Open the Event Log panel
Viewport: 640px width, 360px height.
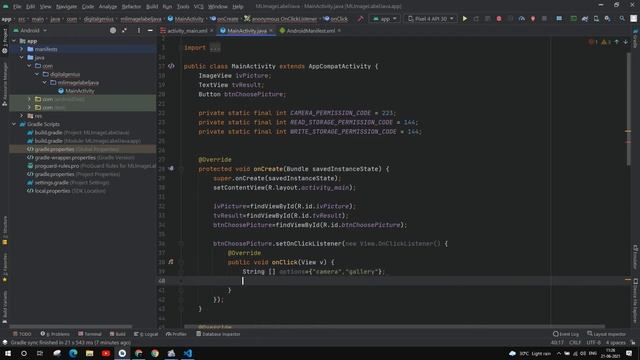pyautogui.click(x=566, y=334)
